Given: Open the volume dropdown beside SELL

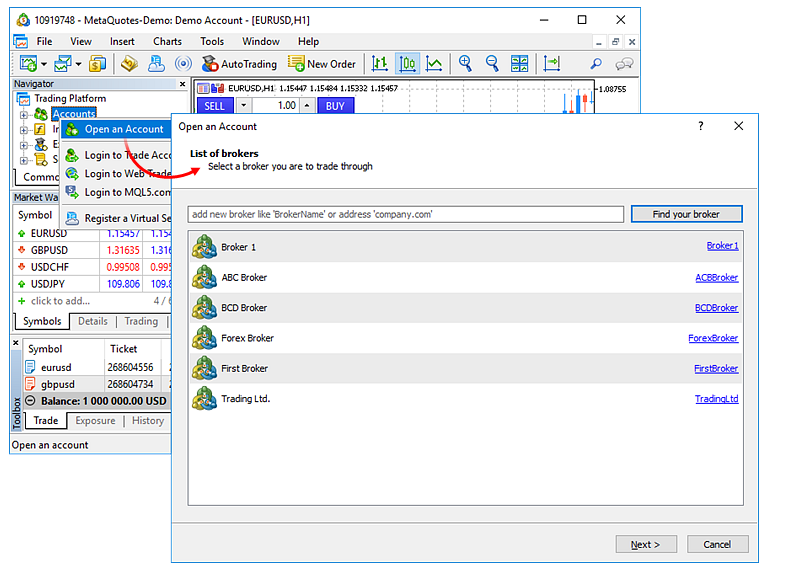Looking at the screenshot, I should [x=243, y=106].
